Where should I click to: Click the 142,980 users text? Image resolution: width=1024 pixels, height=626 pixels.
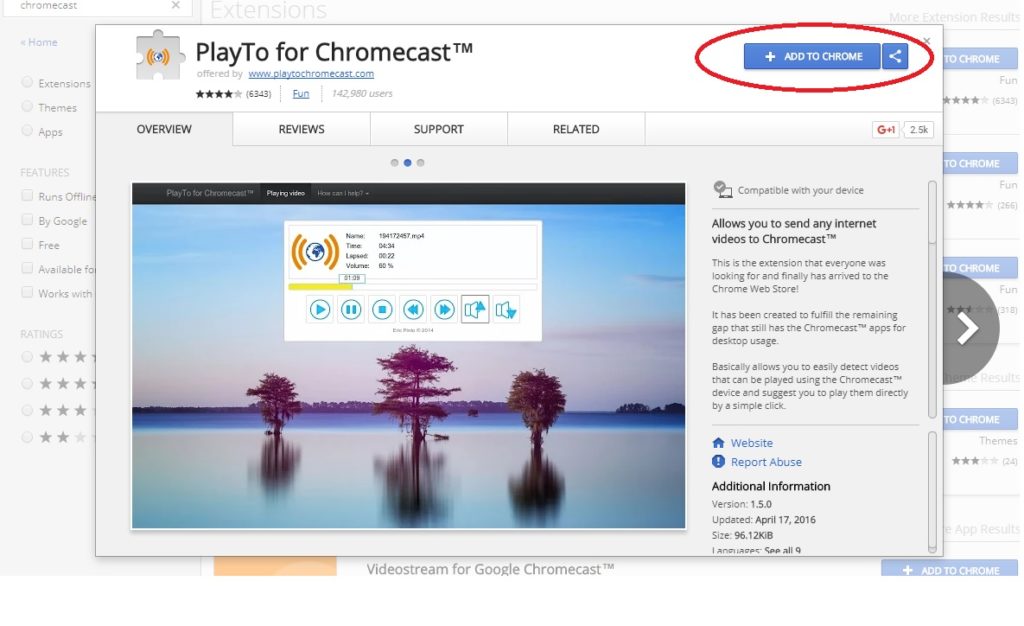362,94
